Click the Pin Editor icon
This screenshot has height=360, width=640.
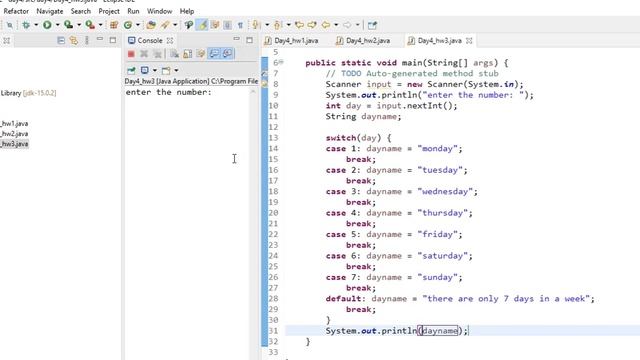(x=372, y=25)
